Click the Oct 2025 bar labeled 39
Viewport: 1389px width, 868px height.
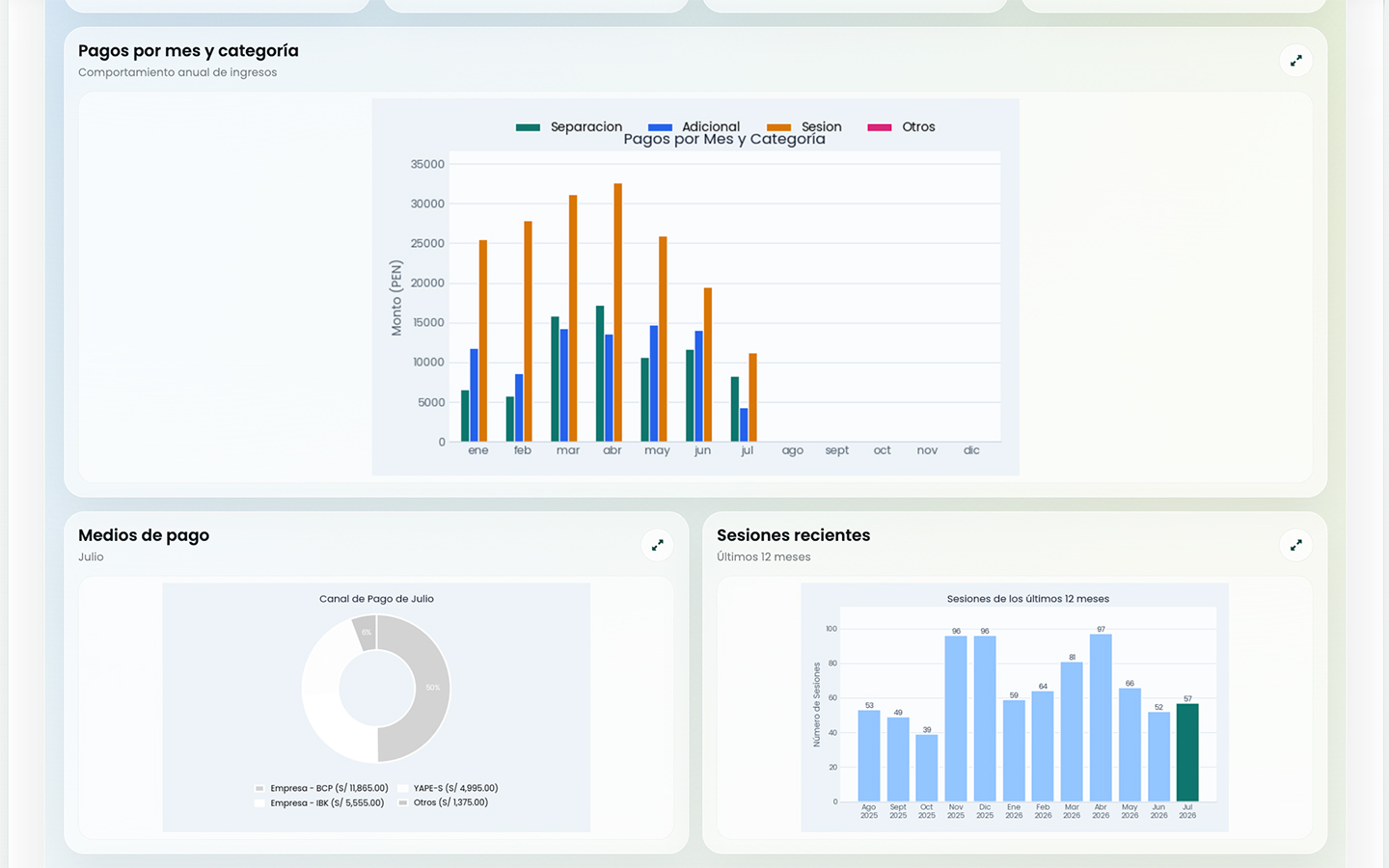tap(927, 768)
